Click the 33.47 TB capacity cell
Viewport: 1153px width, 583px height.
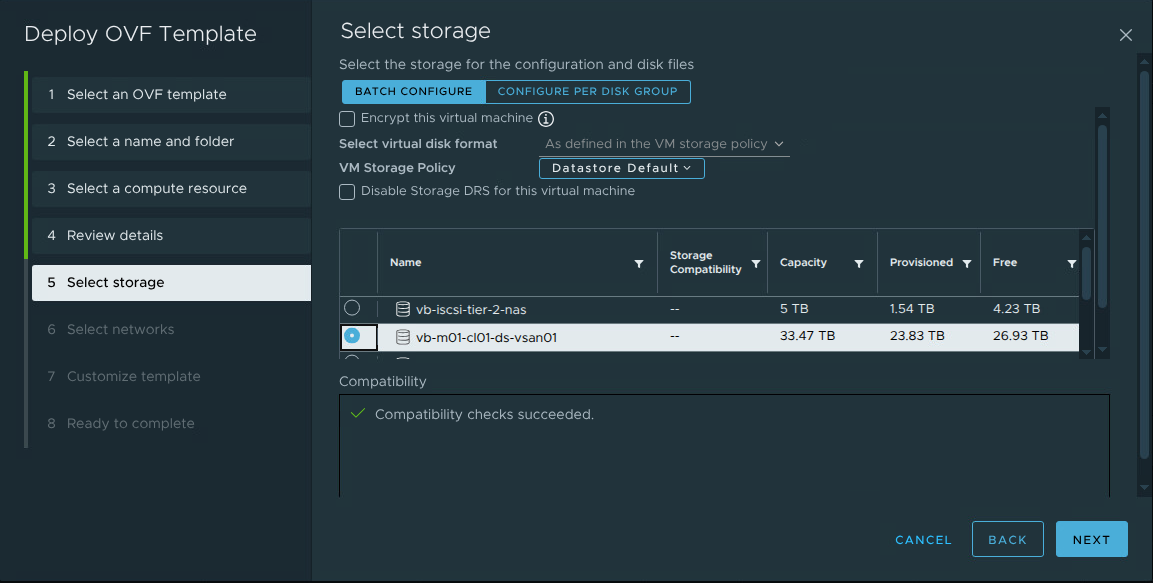(x=807, y=336)
